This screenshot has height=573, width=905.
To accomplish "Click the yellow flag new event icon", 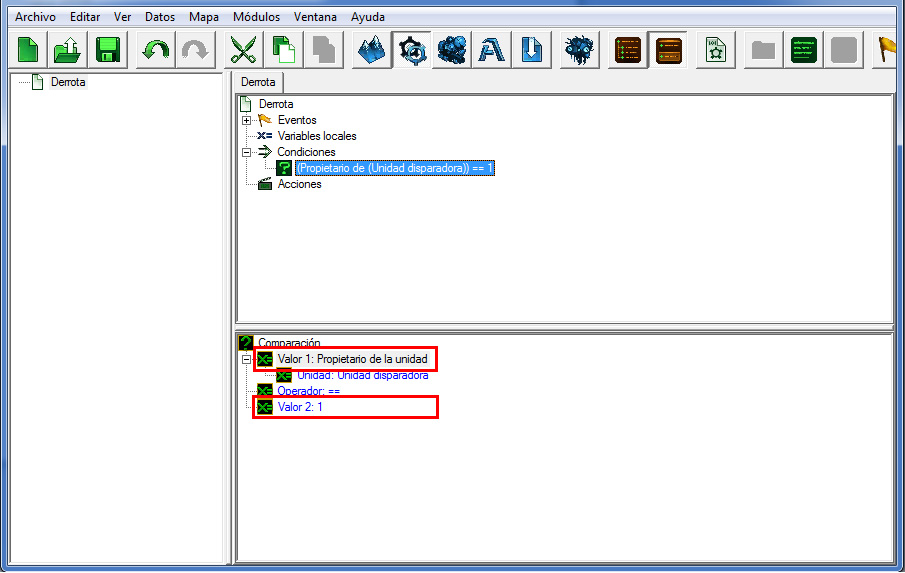I will (887, 50).
